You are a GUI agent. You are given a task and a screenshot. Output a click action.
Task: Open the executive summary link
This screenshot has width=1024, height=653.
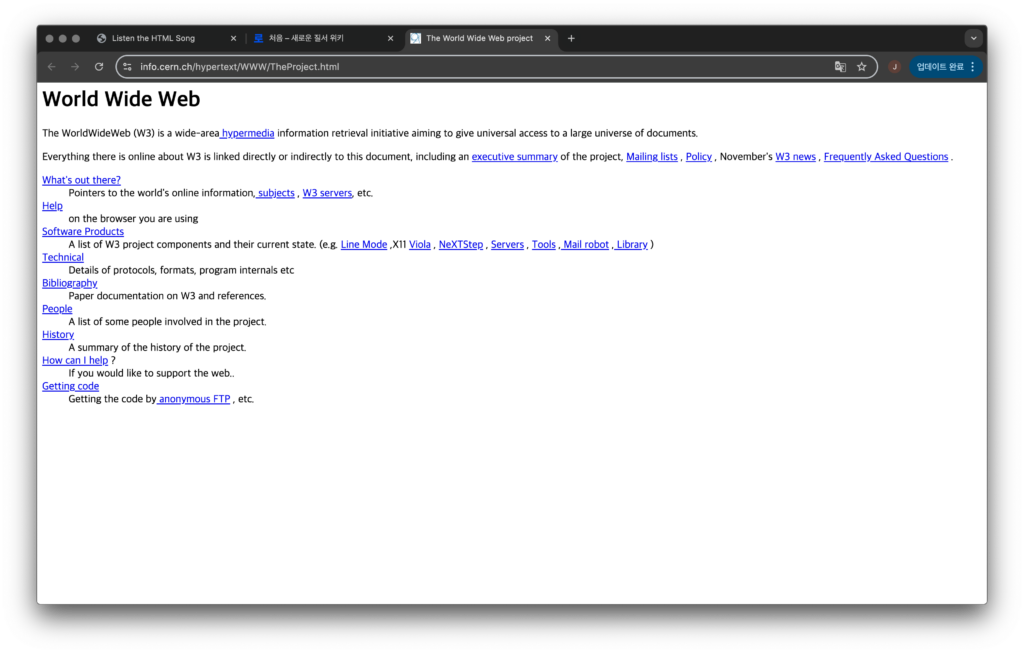[514, 157]
